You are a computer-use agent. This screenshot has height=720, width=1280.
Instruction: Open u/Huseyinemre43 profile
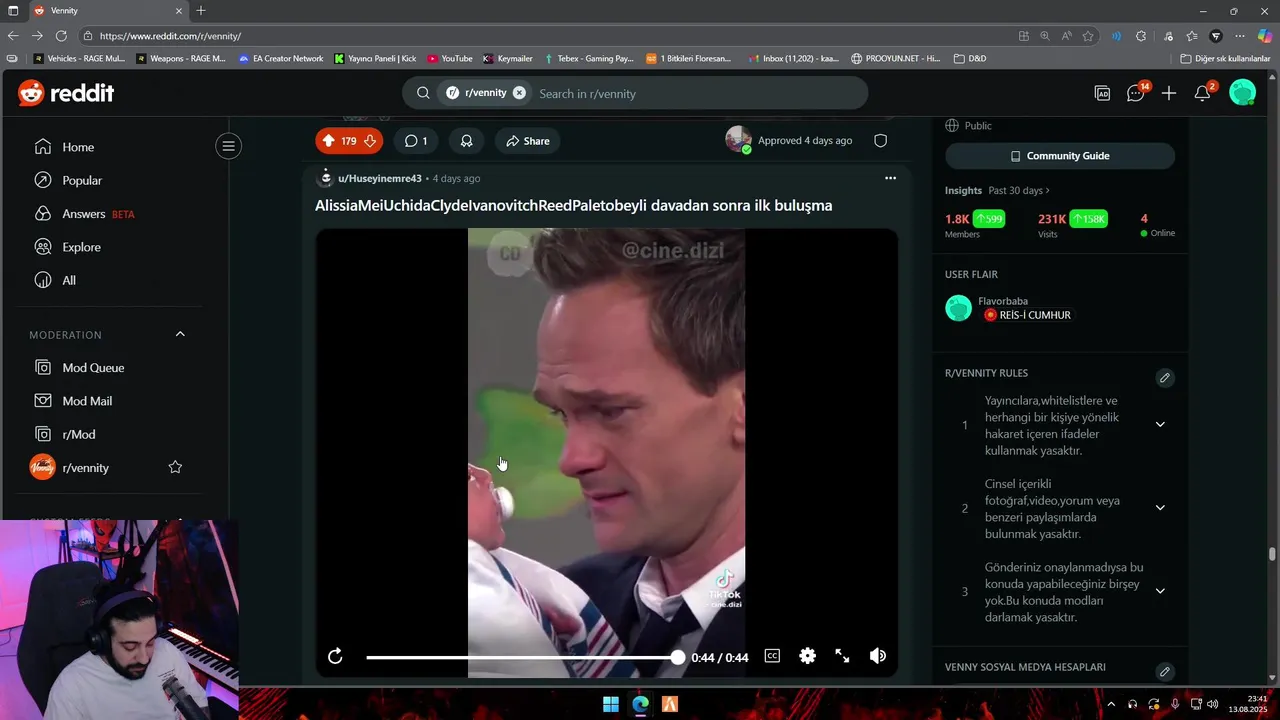[x=380, y=178]
